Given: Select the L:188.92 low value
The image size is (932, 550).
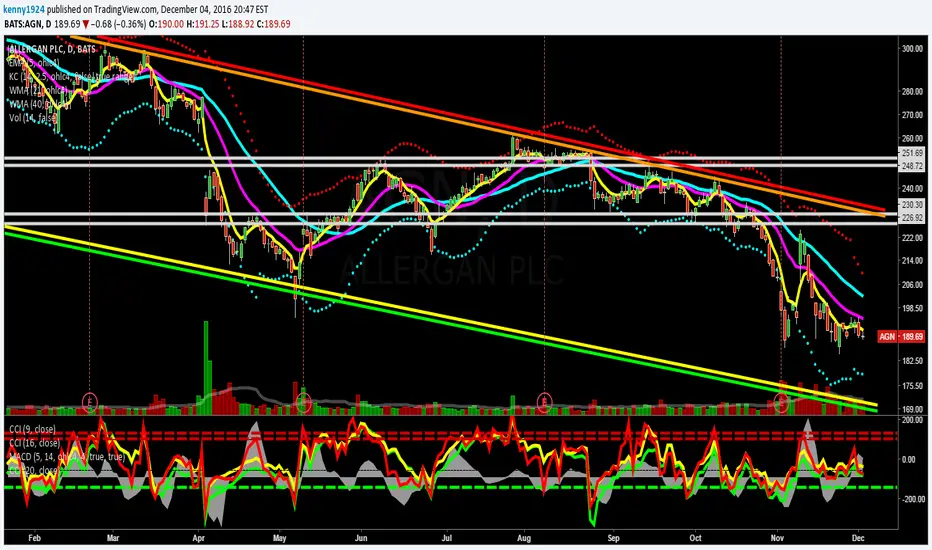Looking at the screenshot, I should click(238, 24).
